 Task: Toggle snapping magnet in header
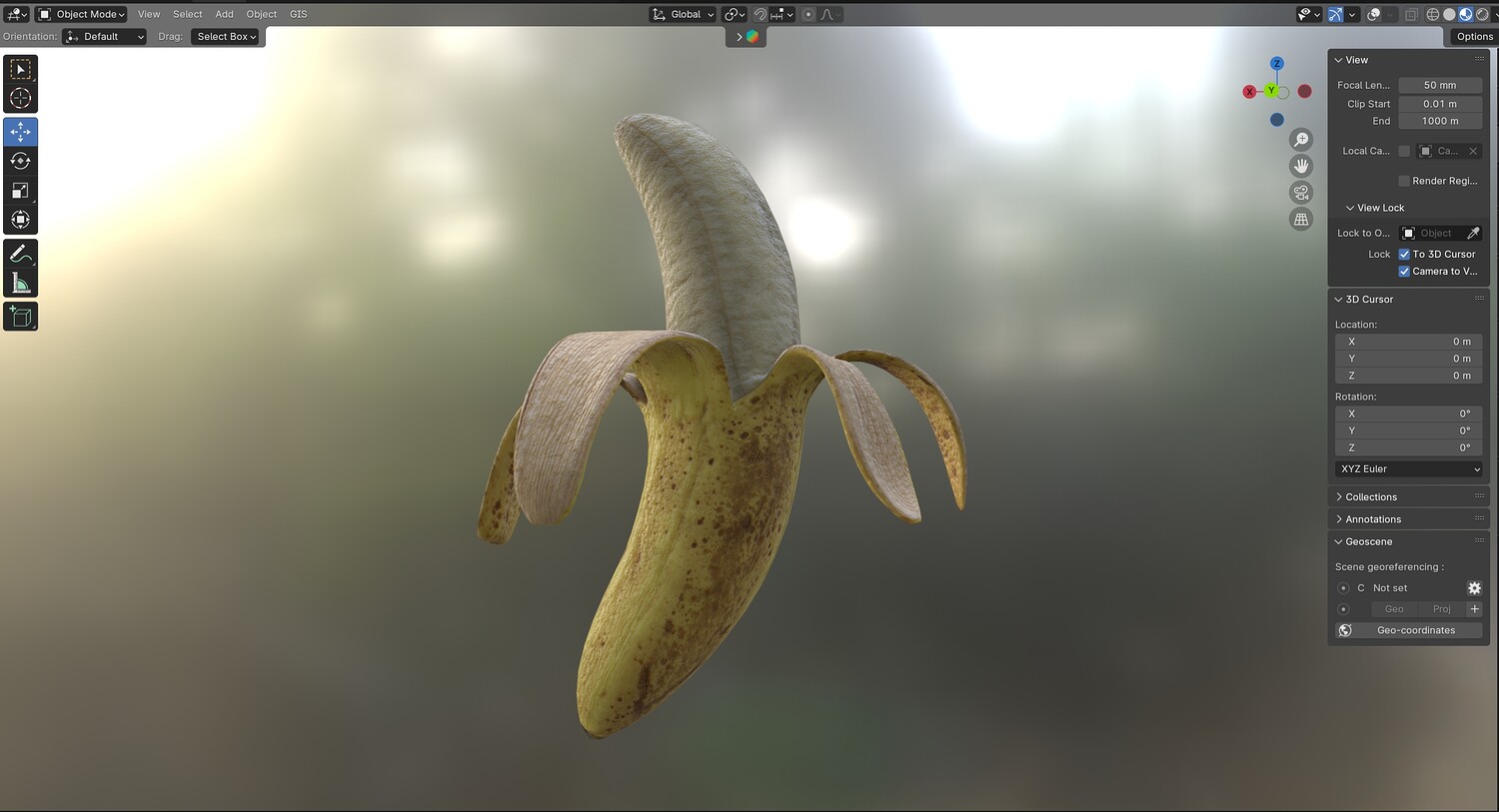tap(759, 14)
